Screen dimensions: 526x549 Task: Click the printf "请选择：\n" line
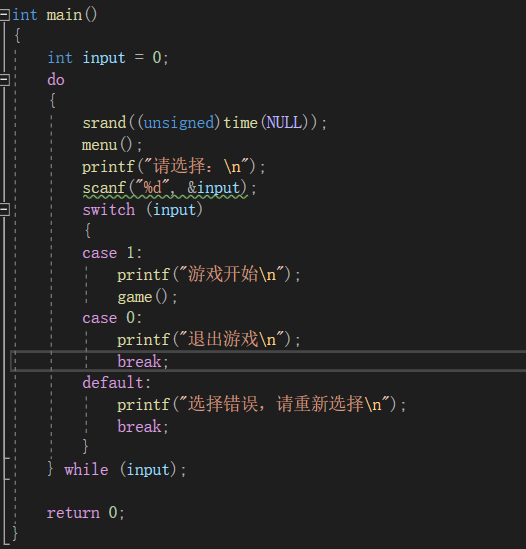[174, 166]
